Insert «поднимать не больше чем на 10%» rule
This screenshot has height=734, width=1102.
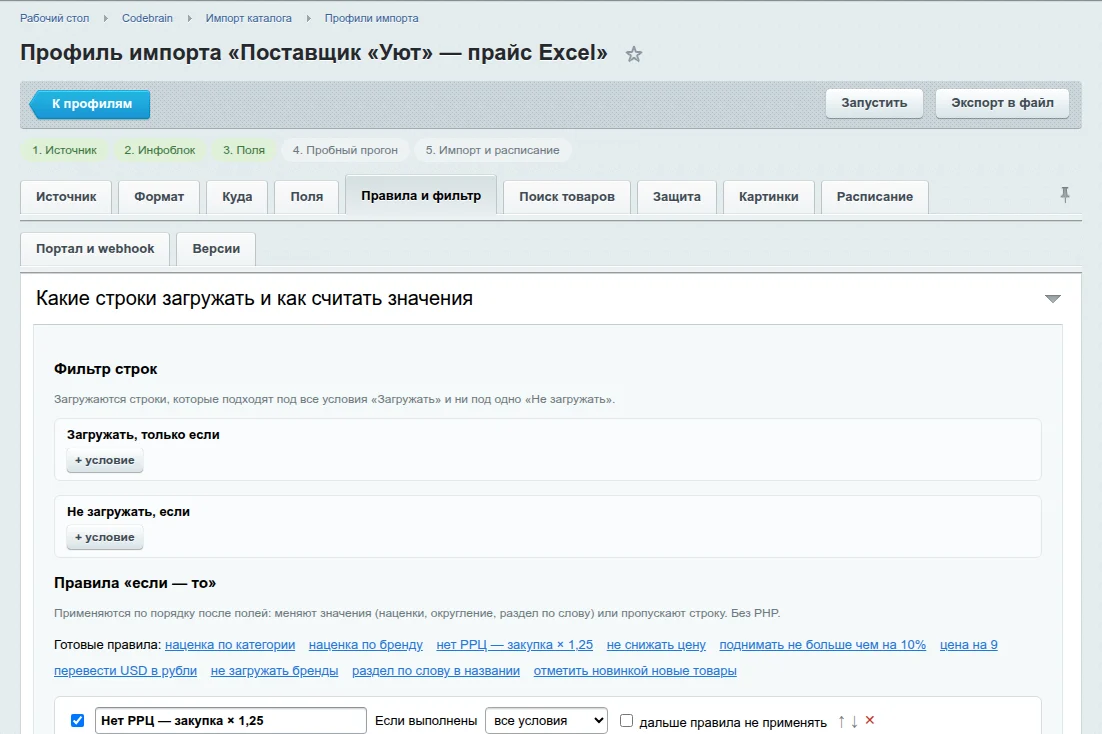(x=822, y=645)
